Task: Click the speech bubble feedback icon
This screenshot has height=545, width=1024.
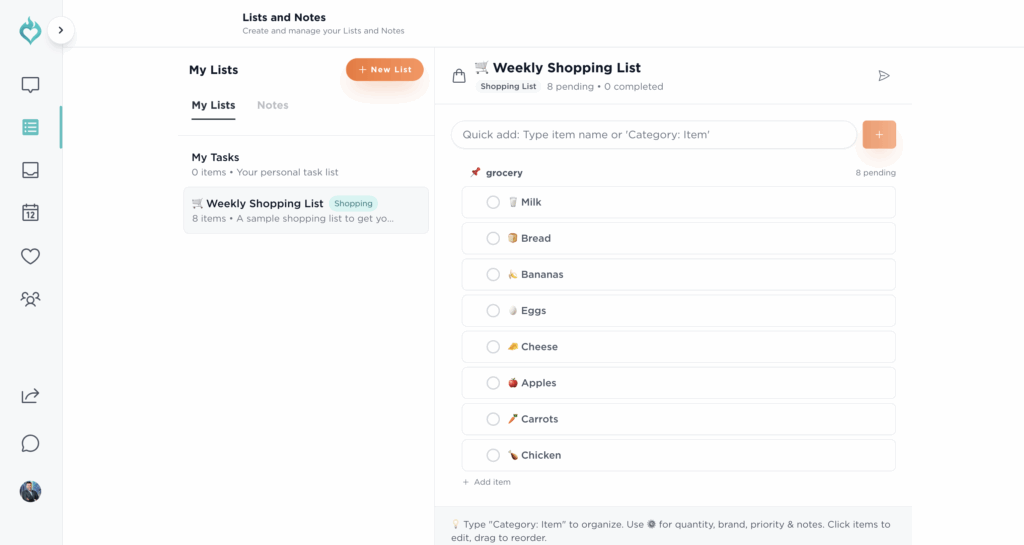Action: pyautogui.click(x=30, y=443)
